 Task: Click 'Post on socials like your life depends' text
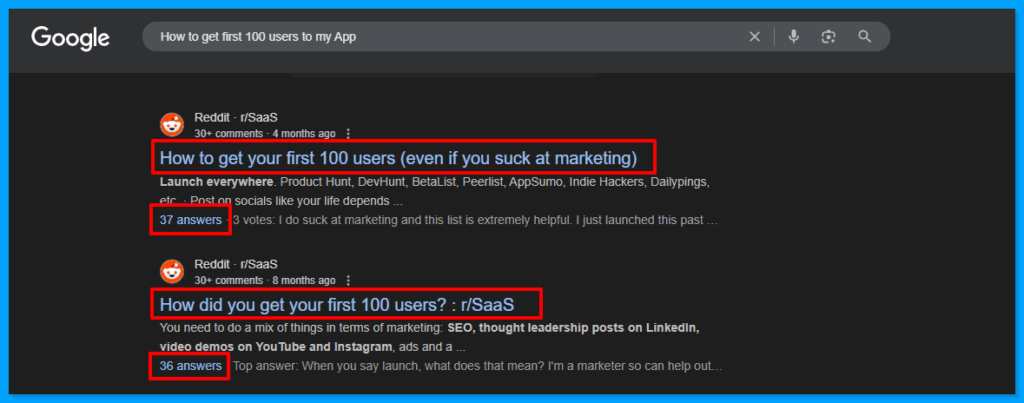click(x=292, y=201)
